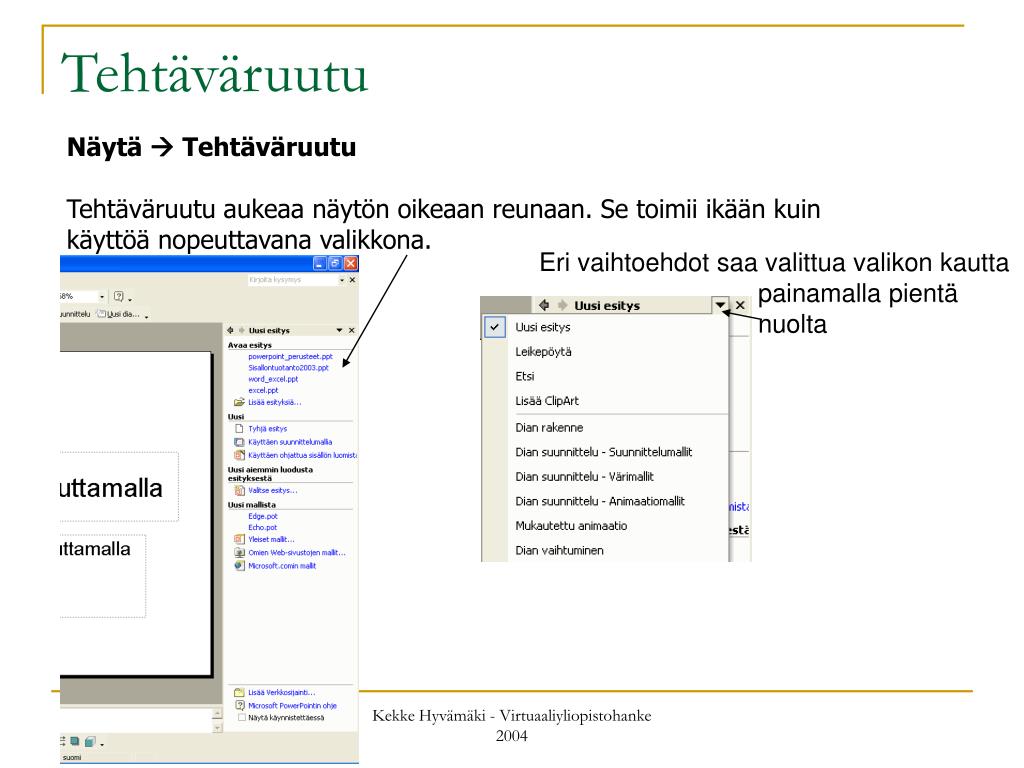1024x768 pixels.
Task: Click the design template icon beside Käyttäen suunnittelumallia
Action: [x=239, y=442]
